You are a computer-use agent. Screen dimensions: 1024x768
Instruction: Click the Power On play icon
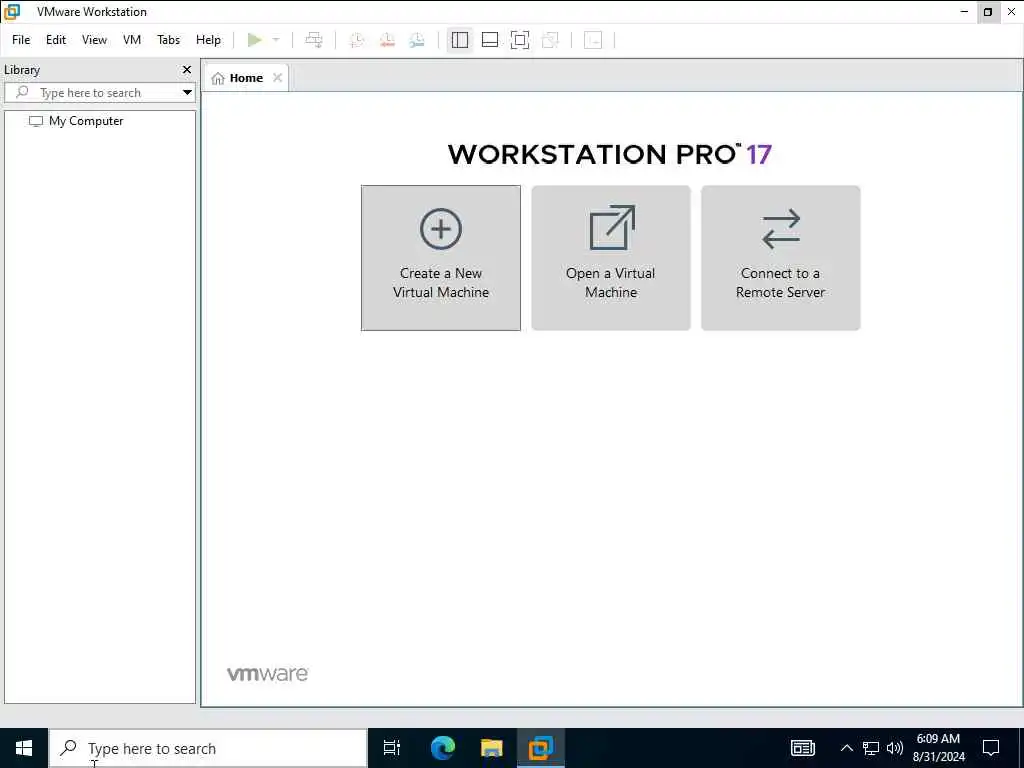tap(255, 40)
